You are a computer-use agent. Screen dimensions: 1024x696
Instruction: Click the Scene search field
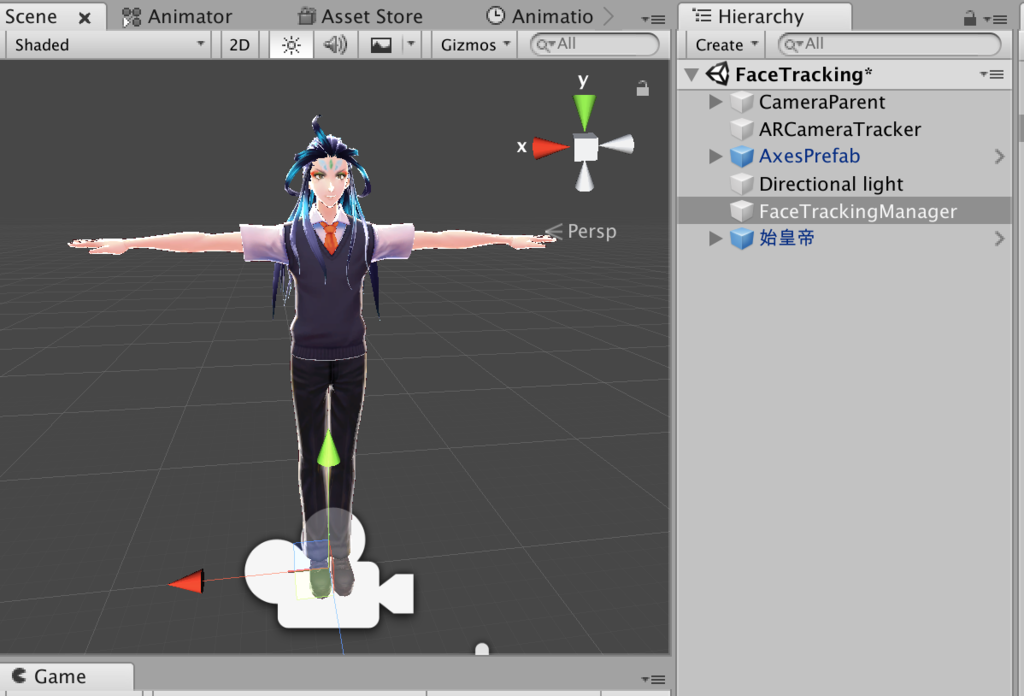[x=594, y=44]
